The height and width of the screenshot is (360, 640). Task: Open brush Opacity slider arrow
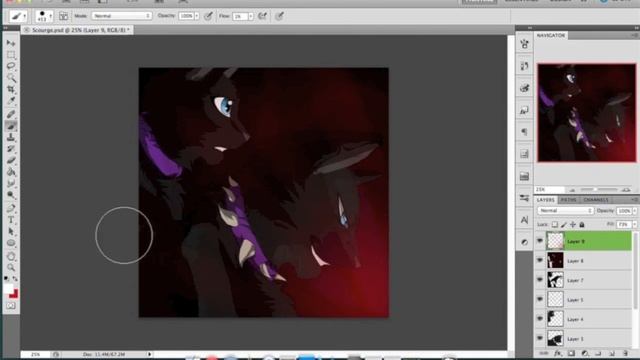pos(197,16)
